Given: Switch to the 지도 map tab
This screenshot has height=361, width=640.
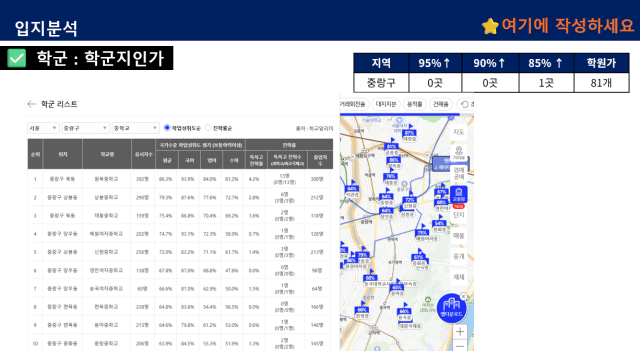Looking at the screenshot, I should pos(458,132).
